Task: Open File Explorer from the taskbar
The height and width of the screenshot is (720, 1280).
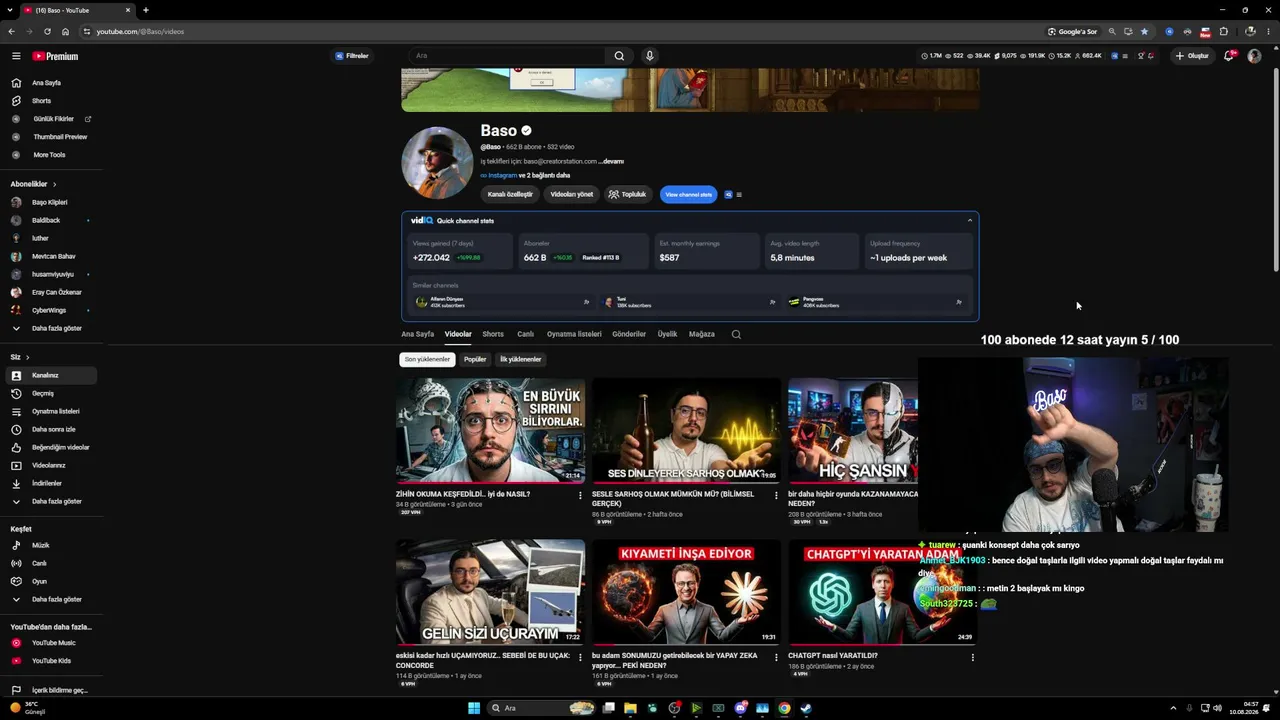Action: click(x=630, y=708)
